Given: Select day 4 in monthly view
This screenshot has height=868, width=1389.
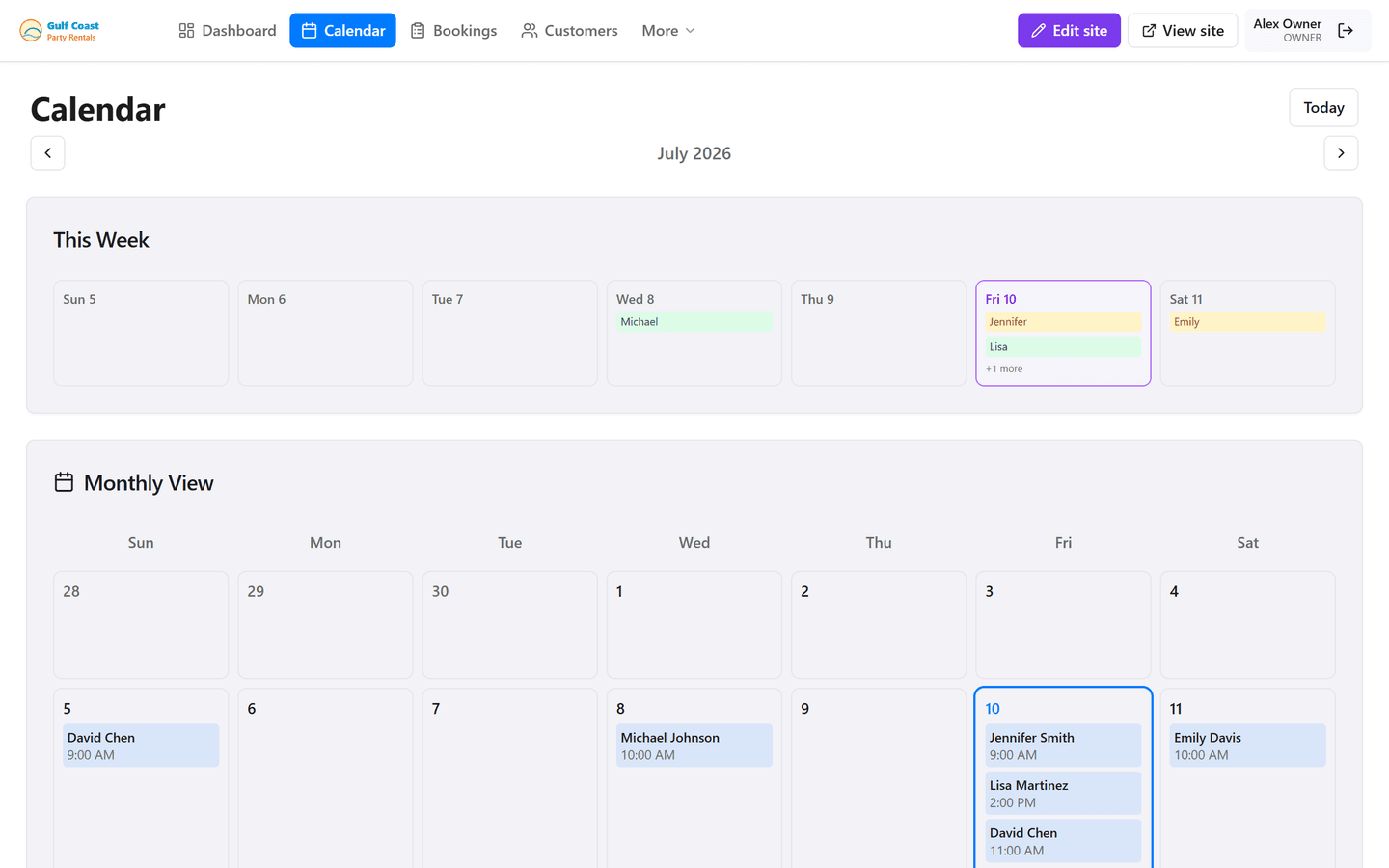Looking at the screenshot, I should tap(1247, 625).
